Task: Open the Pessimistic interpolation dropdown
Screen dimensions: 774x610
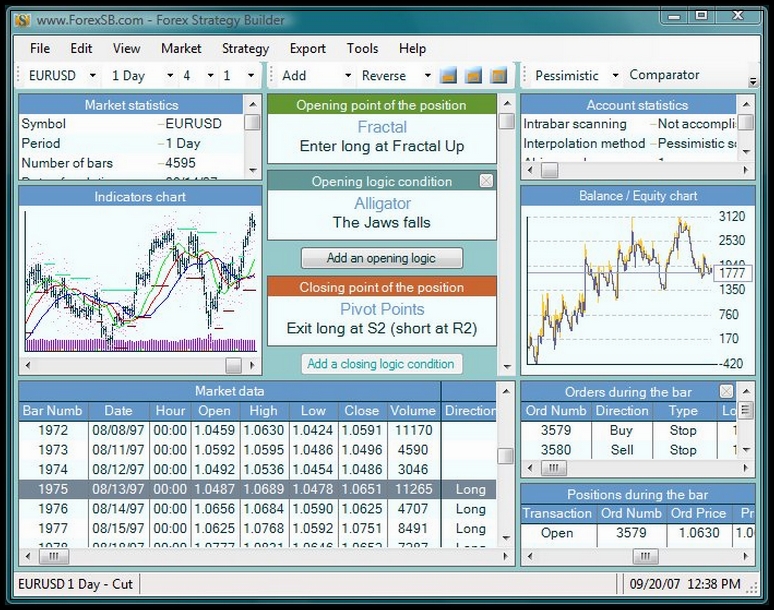Action: 615,76
